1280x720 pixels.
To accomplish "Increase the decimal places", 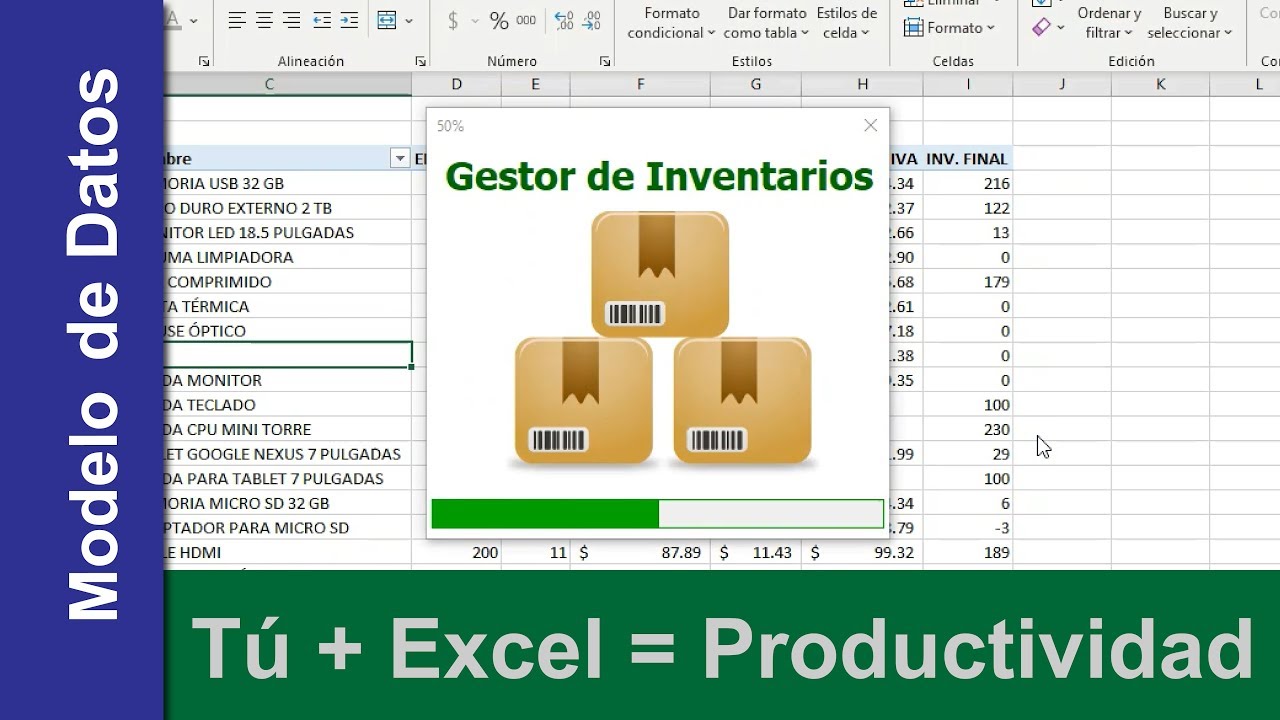I will pyautogui.click(x=563, y=21).
